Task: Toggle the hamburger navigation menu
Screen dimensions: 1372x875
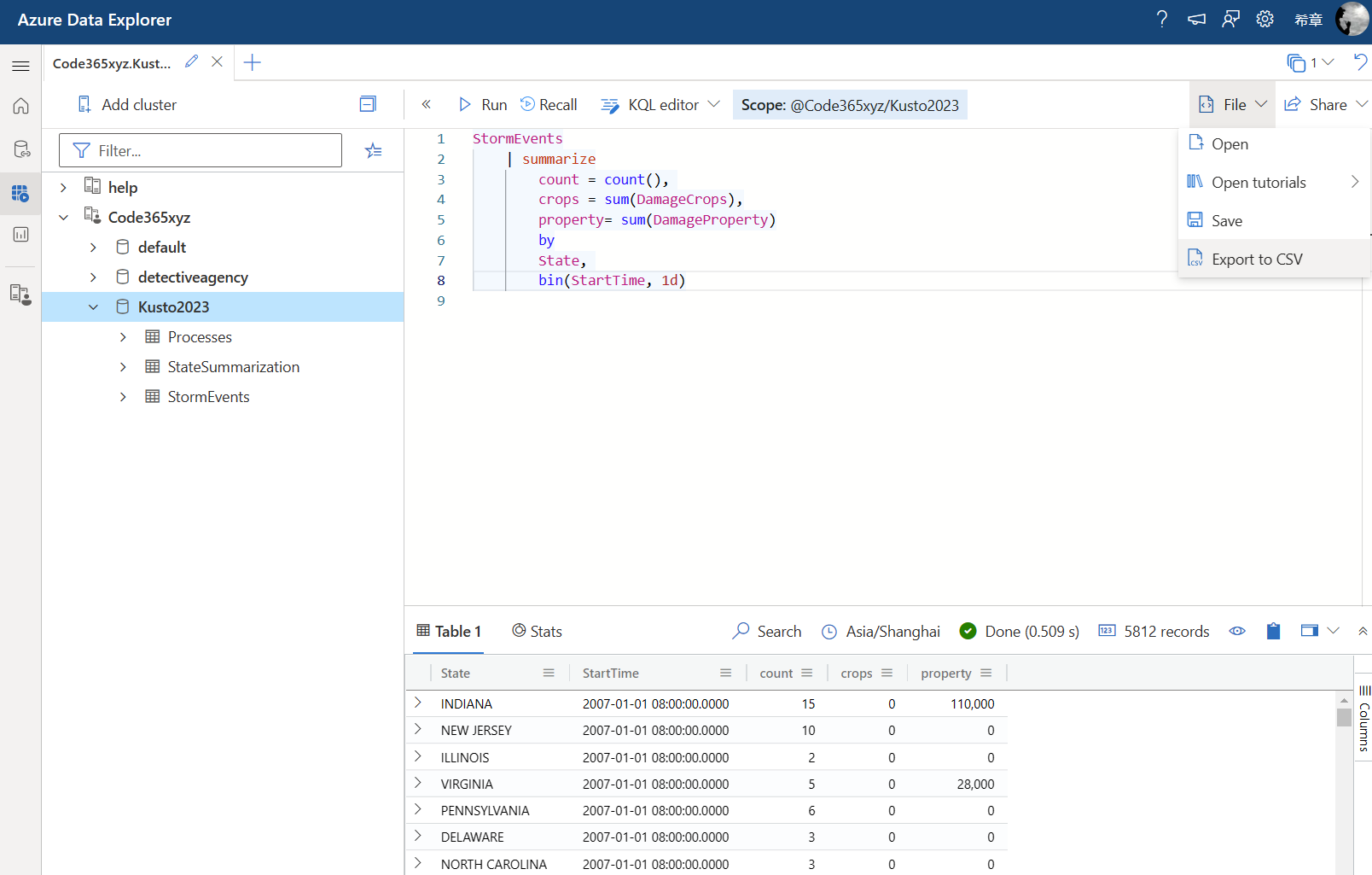Action: [20, 66]
